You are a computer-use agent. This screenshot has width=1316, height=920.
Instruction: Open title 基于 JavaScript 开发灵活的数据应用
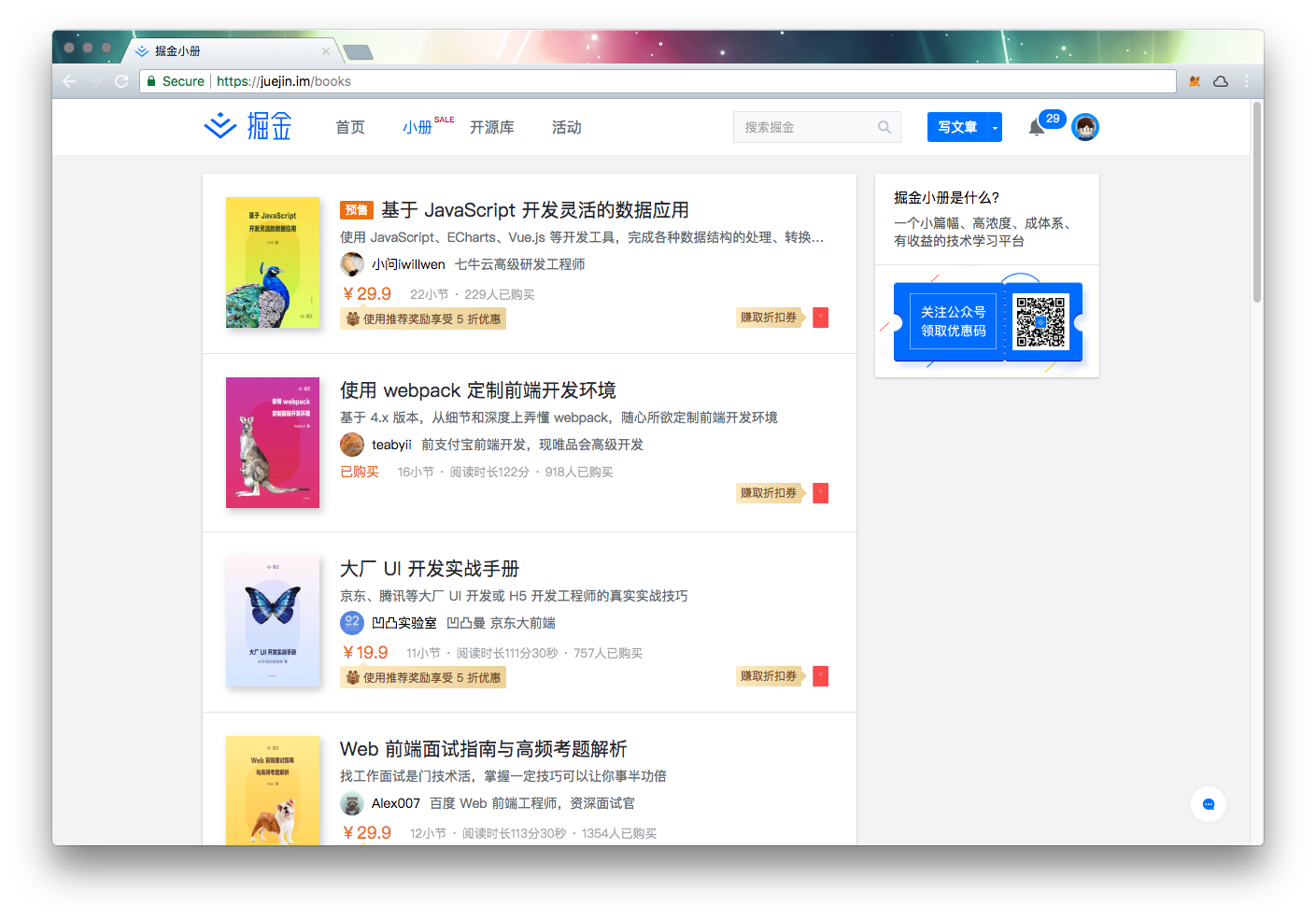click(x=535, y=210)
